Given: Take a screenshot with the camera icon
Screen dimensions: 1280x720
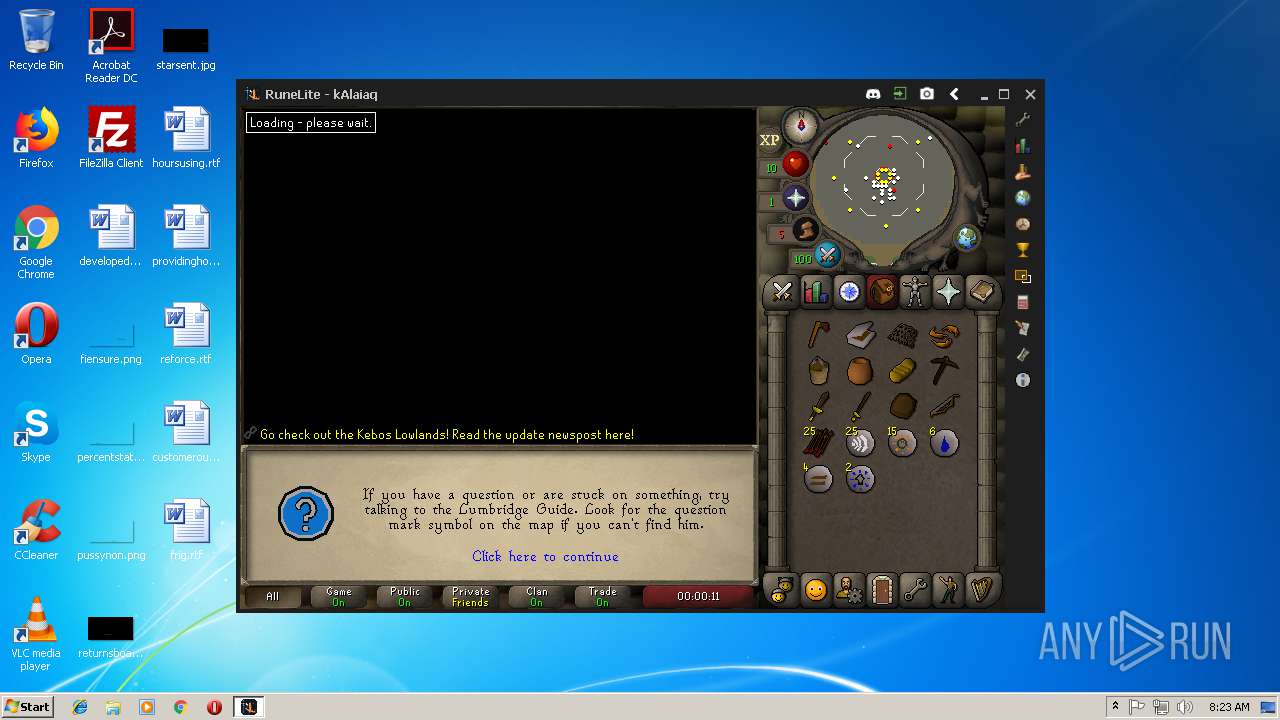Looking at the screenshot, I should 927,94.
